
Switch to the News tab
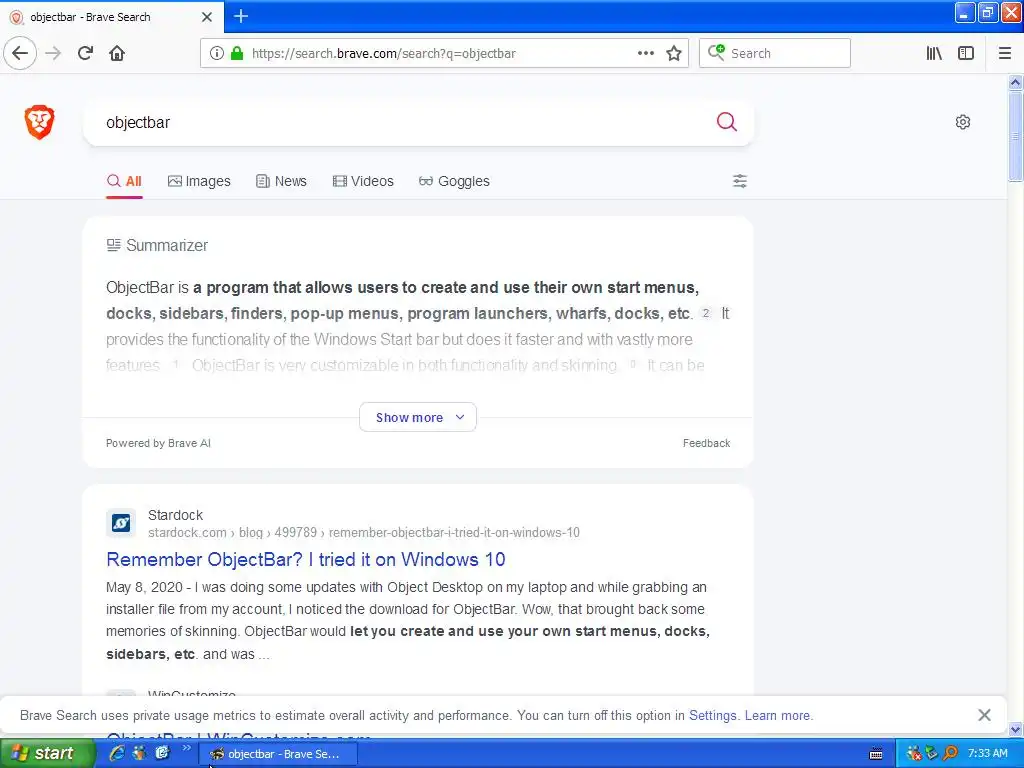click(x=281, y=182)
